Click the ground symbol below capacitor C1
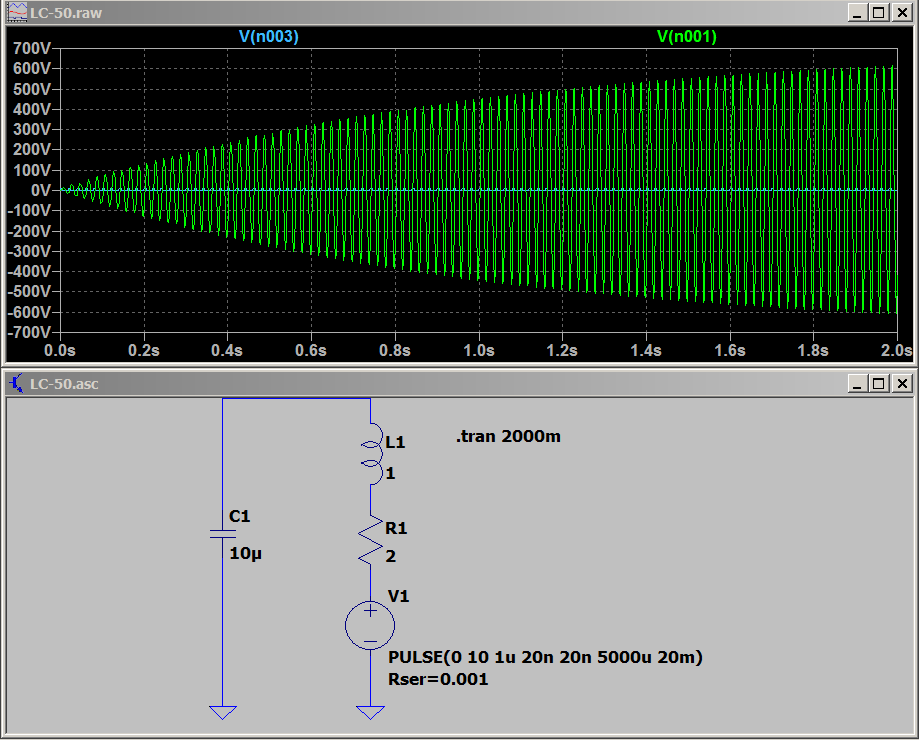The image size is (919, 740). pos(222,712)
